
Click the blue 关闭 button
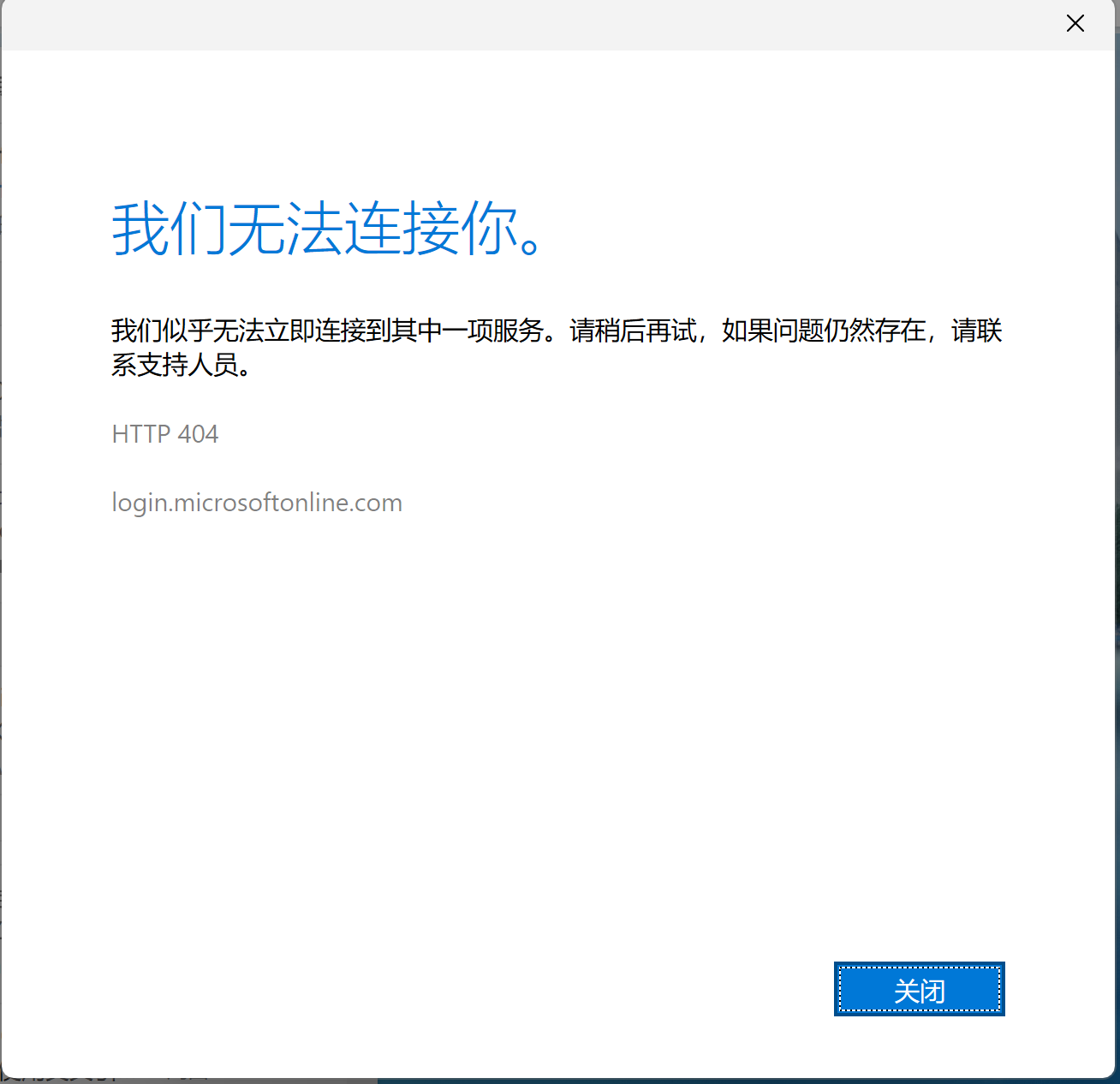tap(919, 989)
